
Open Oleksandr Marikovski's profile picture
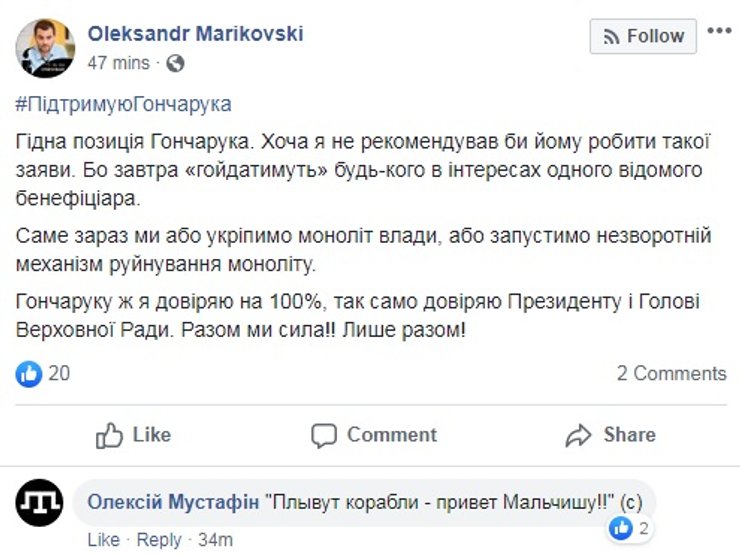(x=45, y=47)
